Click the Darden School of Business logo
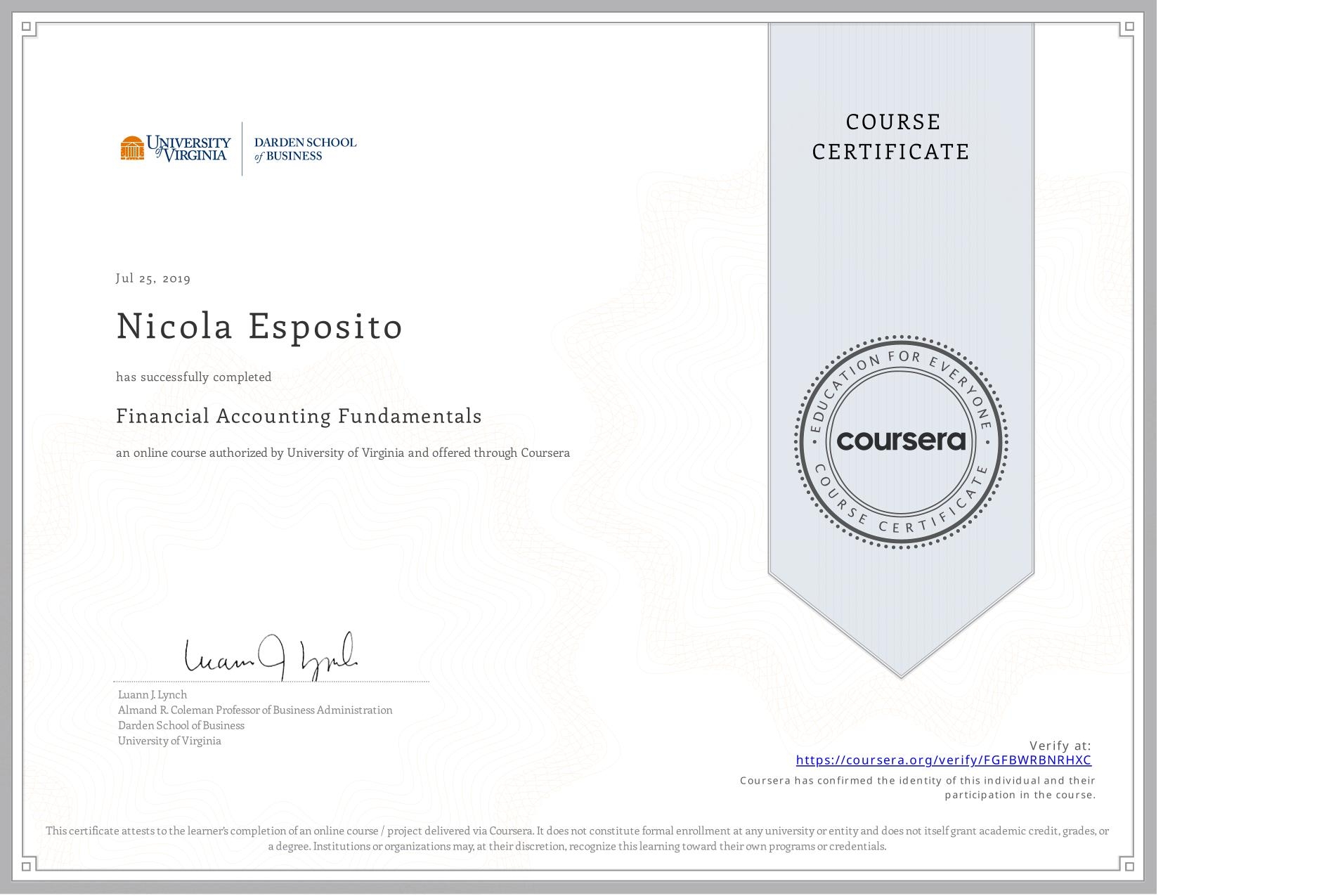Image resolution: width=1338 pixels, height=896 pixels. 305,148
